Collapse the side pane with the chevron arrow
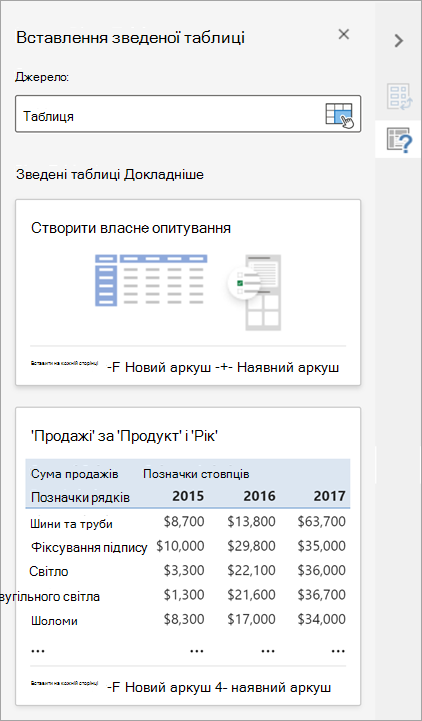The width and height of the screenshot is (422, 721). click(399, 41)
